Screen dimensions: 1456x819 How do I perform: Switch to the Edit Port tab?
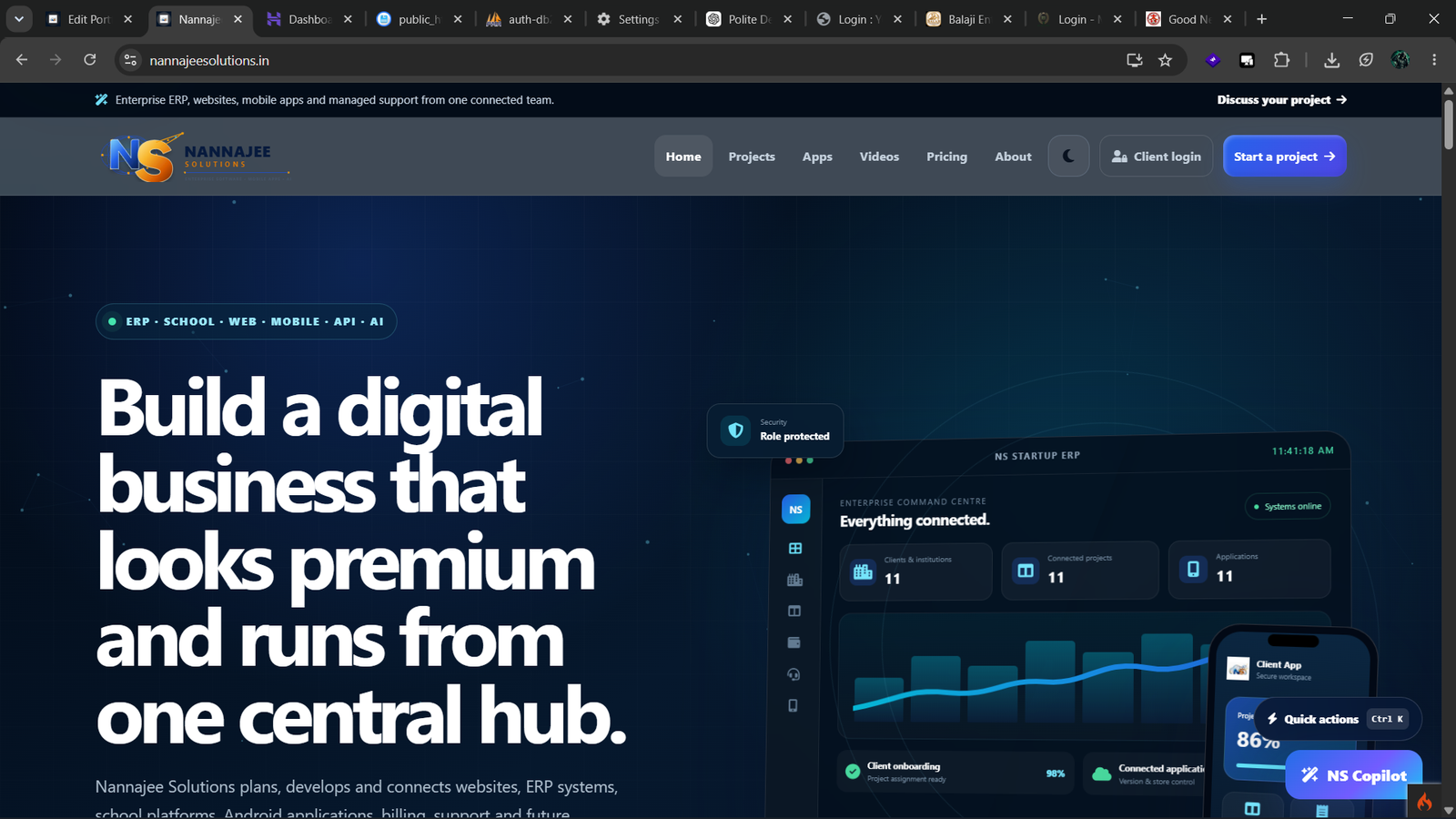[89, 19]
